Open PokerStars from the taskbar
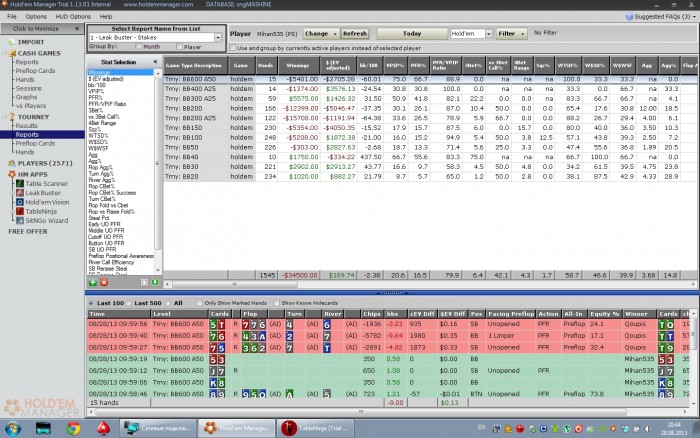This screenshot has width=700, height=438. [104, 429]
